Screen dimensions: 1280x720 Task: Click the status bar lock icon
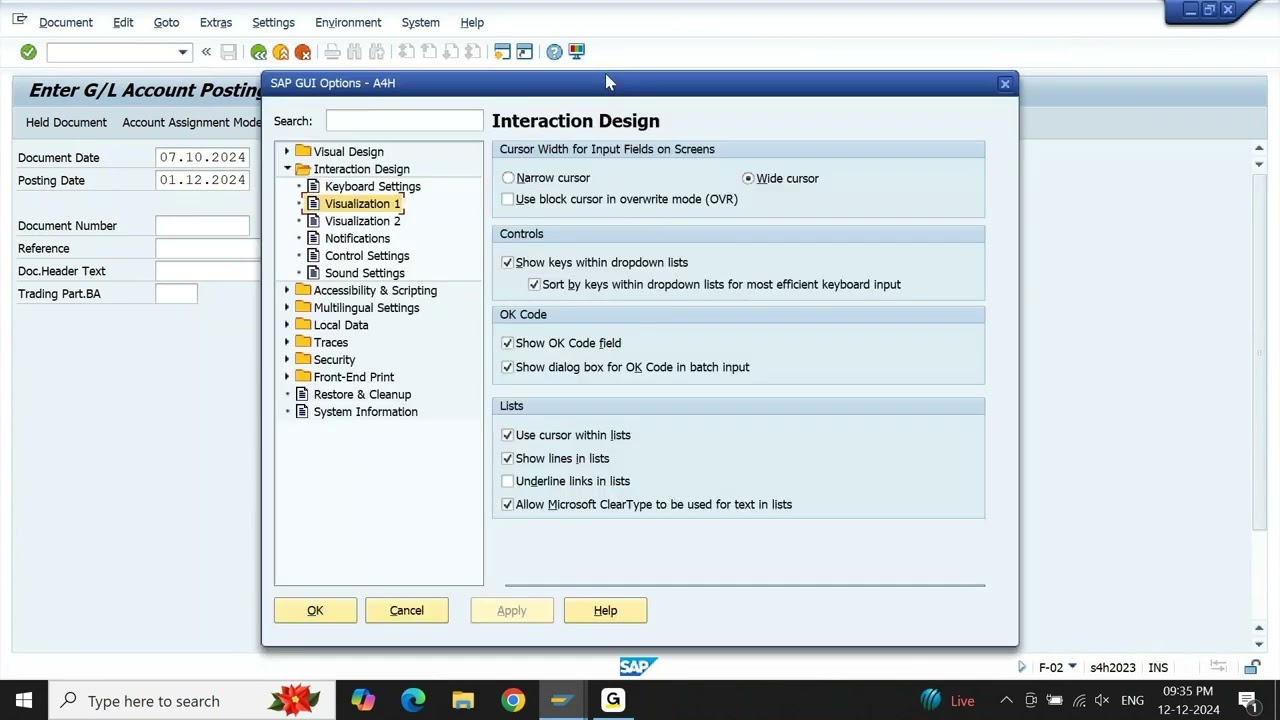click(1252, 667)
